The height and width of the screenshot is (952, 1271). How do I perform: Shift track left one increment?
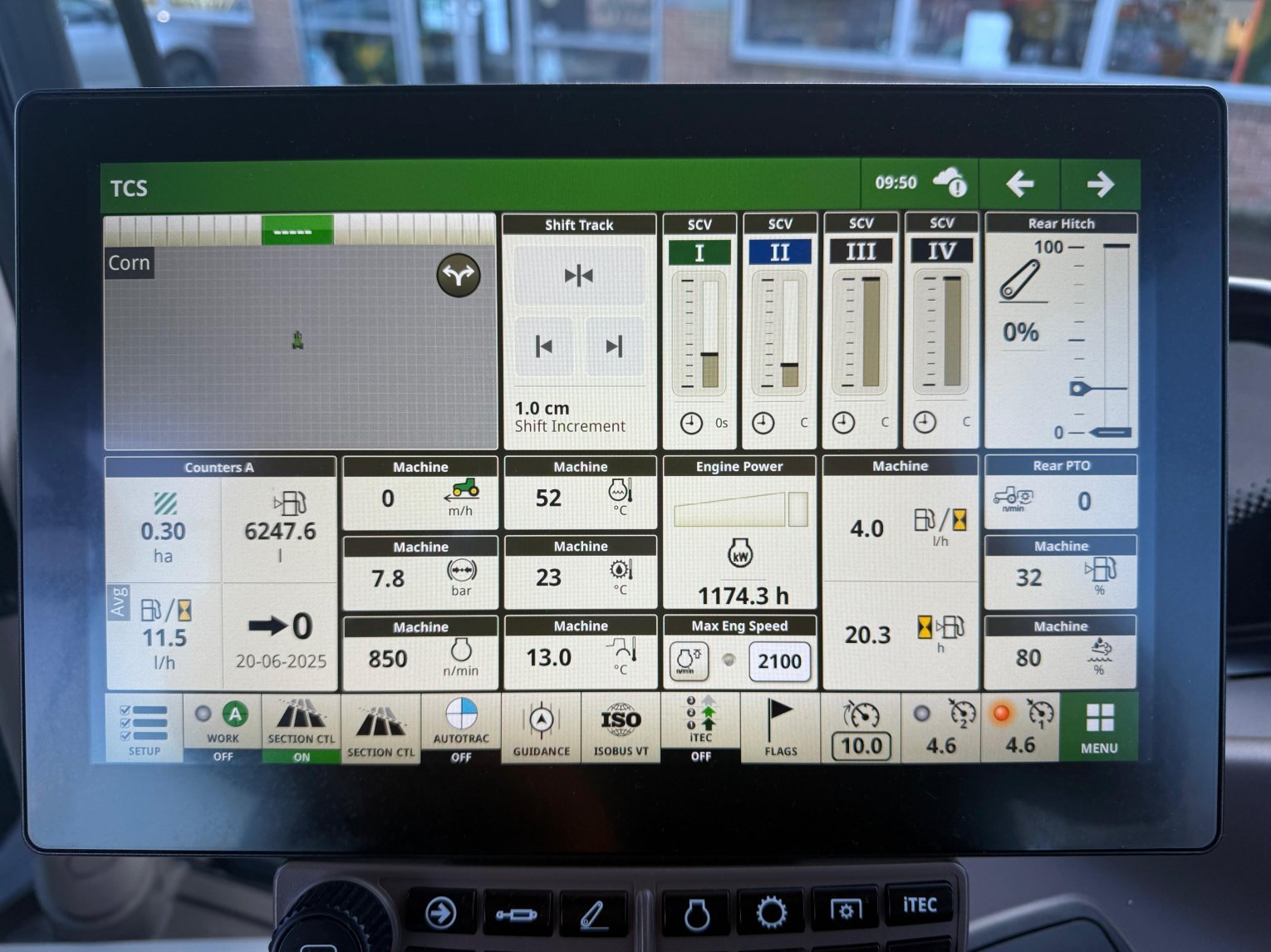pos(544,346)
